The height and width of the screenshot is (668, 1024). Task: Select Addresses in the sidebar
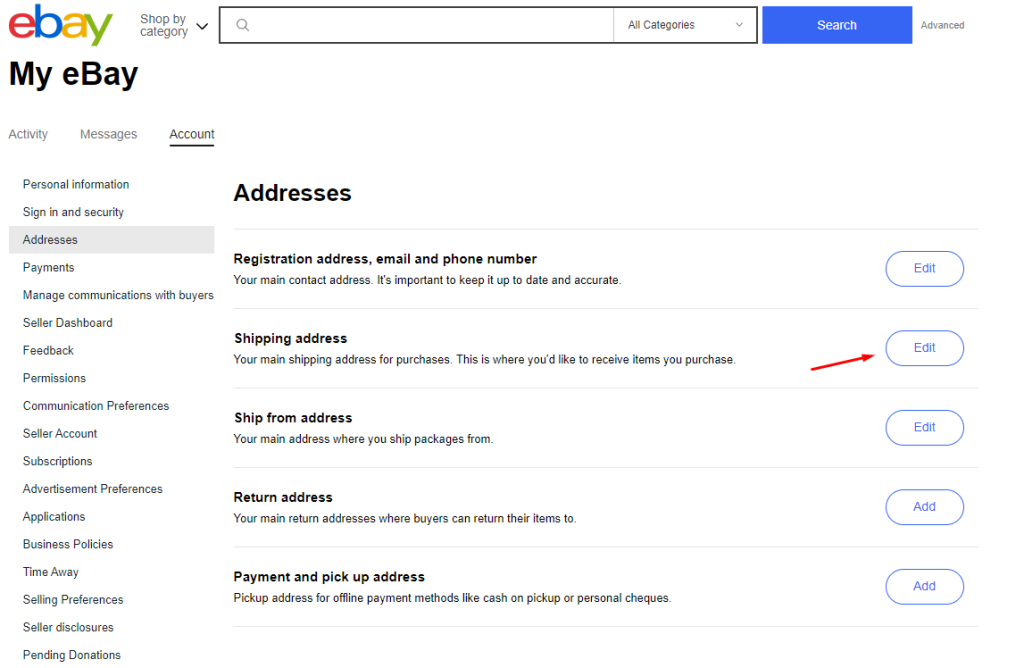[x=111, y=240]
